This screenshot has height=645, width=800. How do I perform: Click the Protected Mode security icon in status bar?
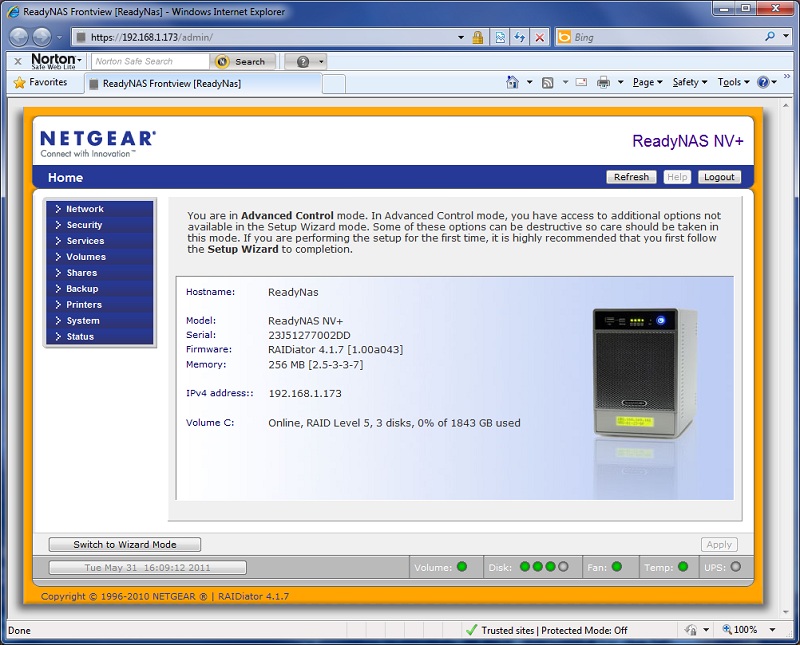pos(691,630)
